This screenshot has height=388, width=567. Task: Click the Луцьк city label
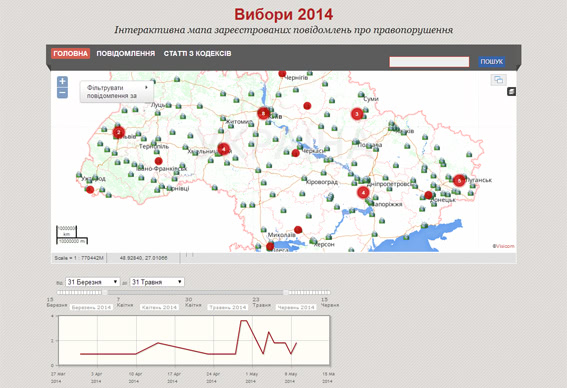click(158, 105)
